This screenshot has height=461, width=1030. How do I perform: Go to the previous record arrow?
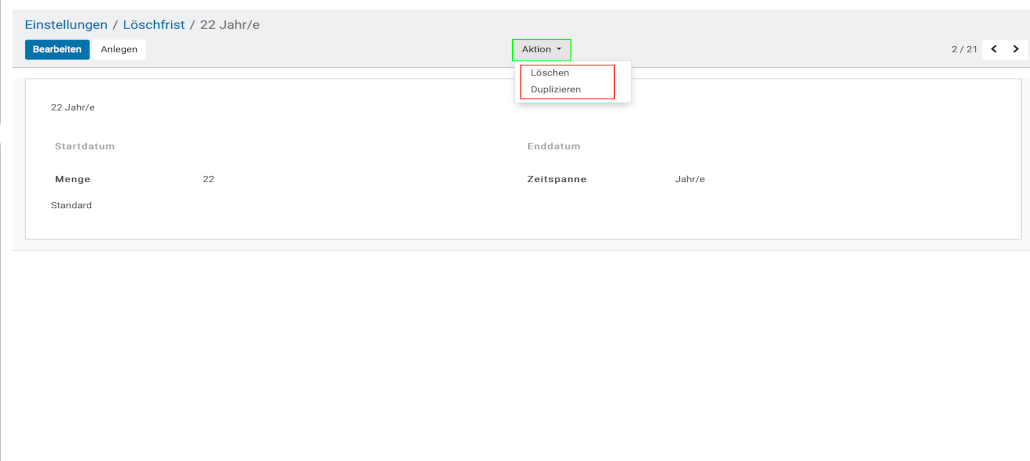click(x=994, y=49)
